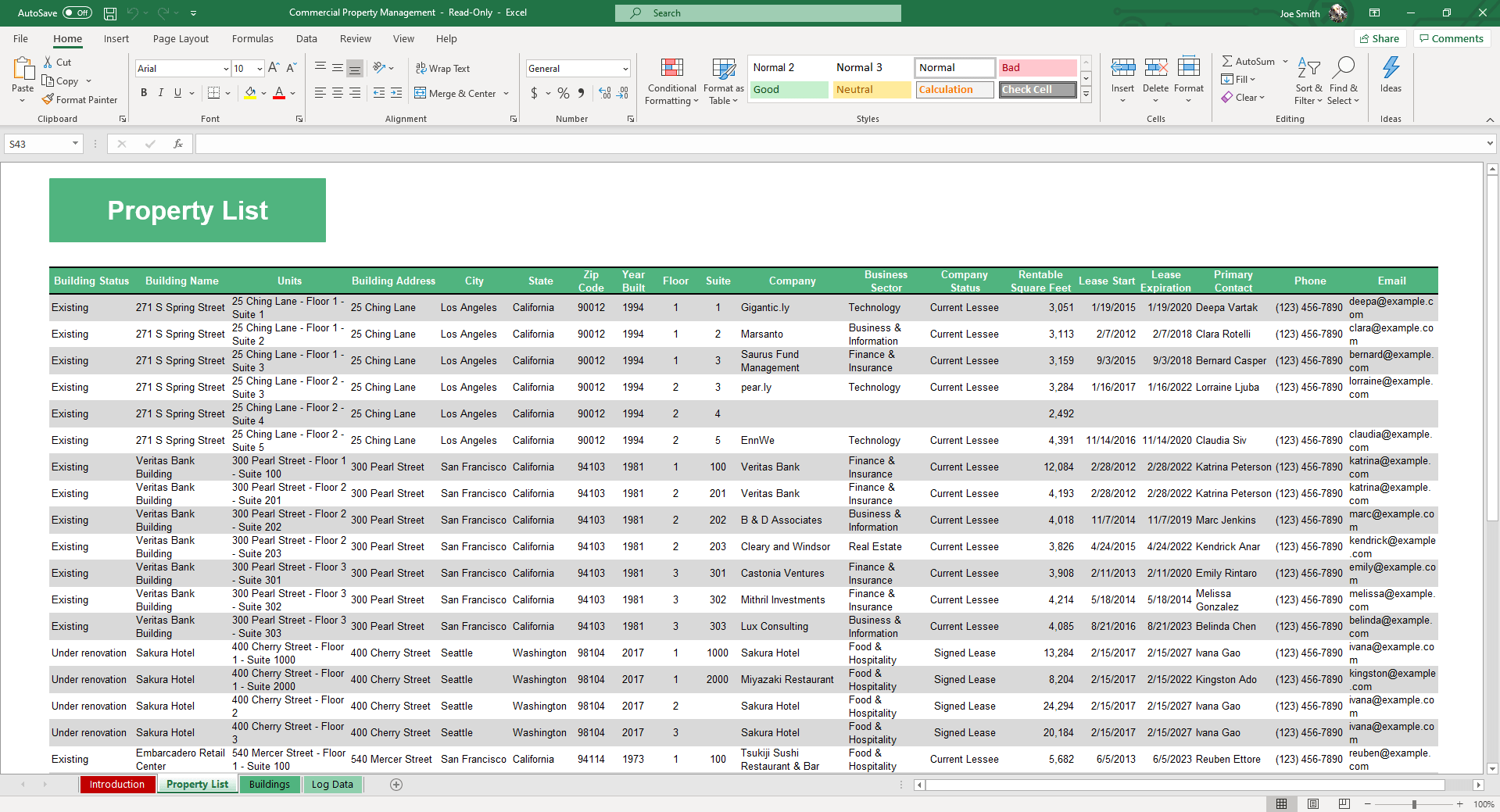Open the Conditional Formatting tool

(x=671, y=81)
